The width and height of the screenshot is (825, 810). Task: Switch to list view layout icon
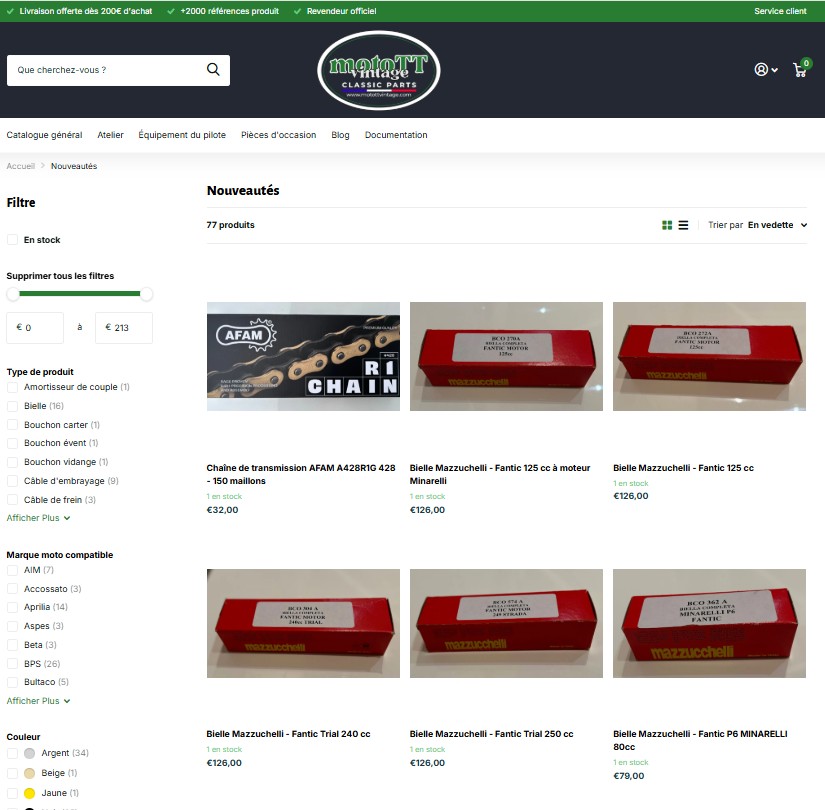683,226
